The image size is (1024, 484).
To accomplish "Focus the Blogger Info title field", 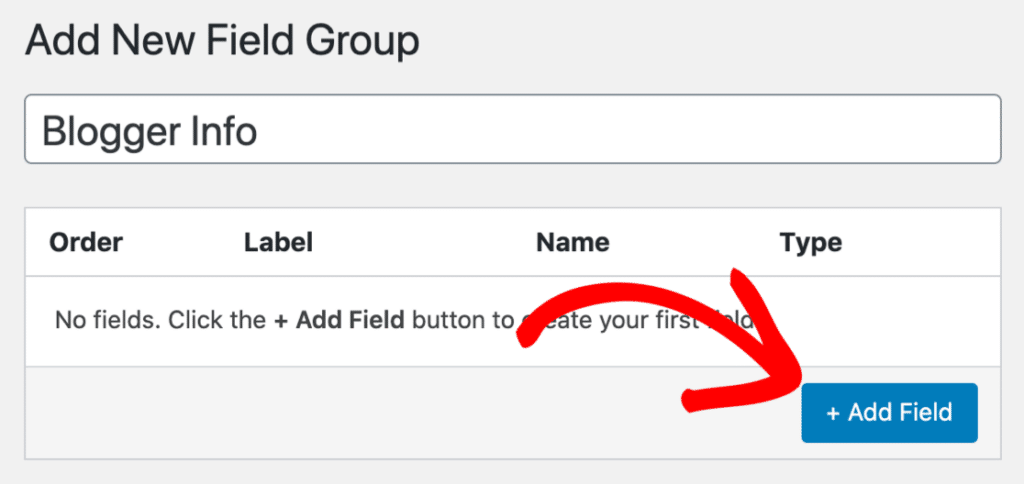I will point(512,129).
